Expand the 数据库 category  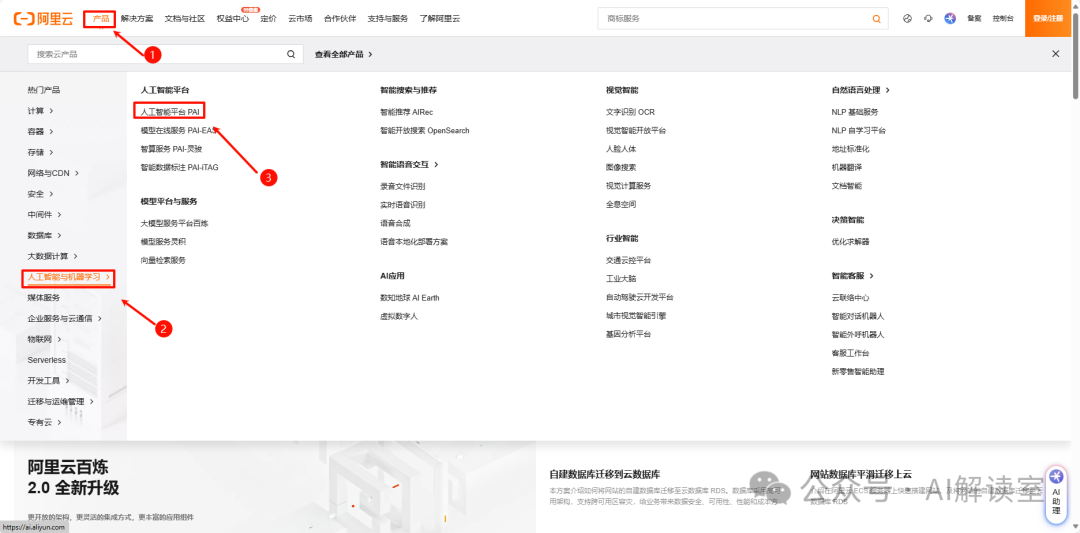click(45, 236)
